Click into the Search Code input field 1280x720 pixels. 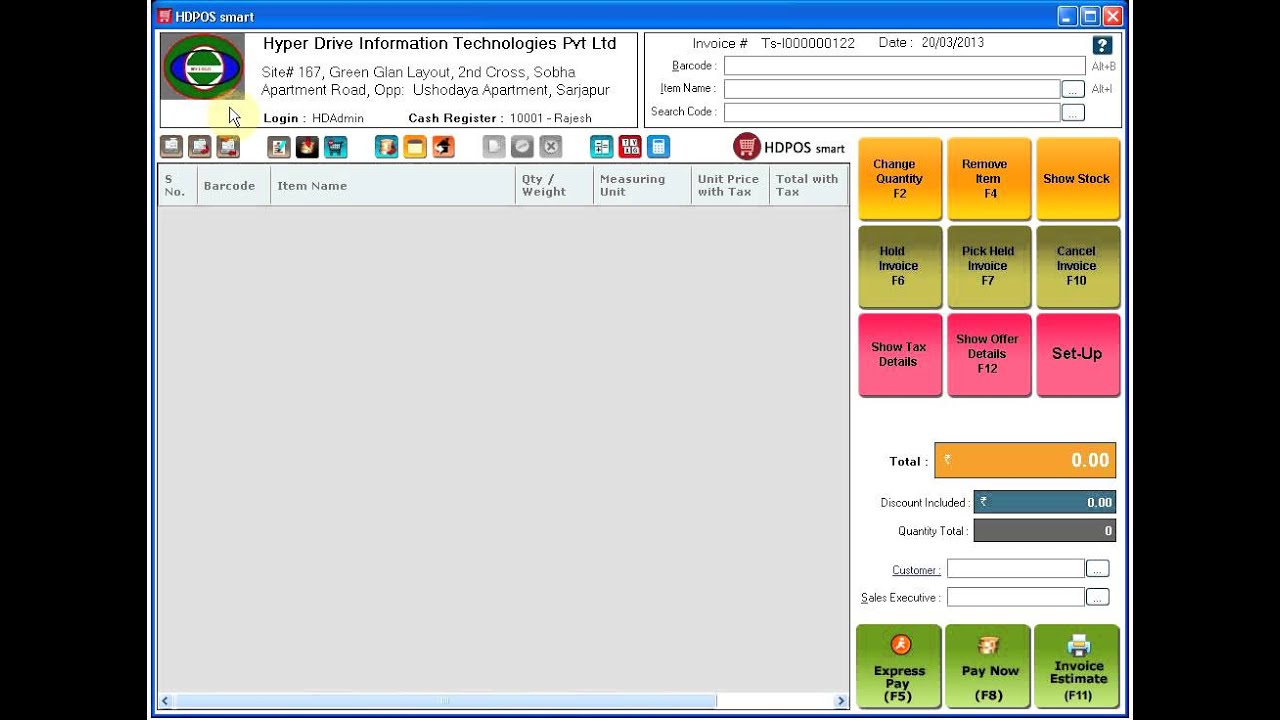point(892,112)
